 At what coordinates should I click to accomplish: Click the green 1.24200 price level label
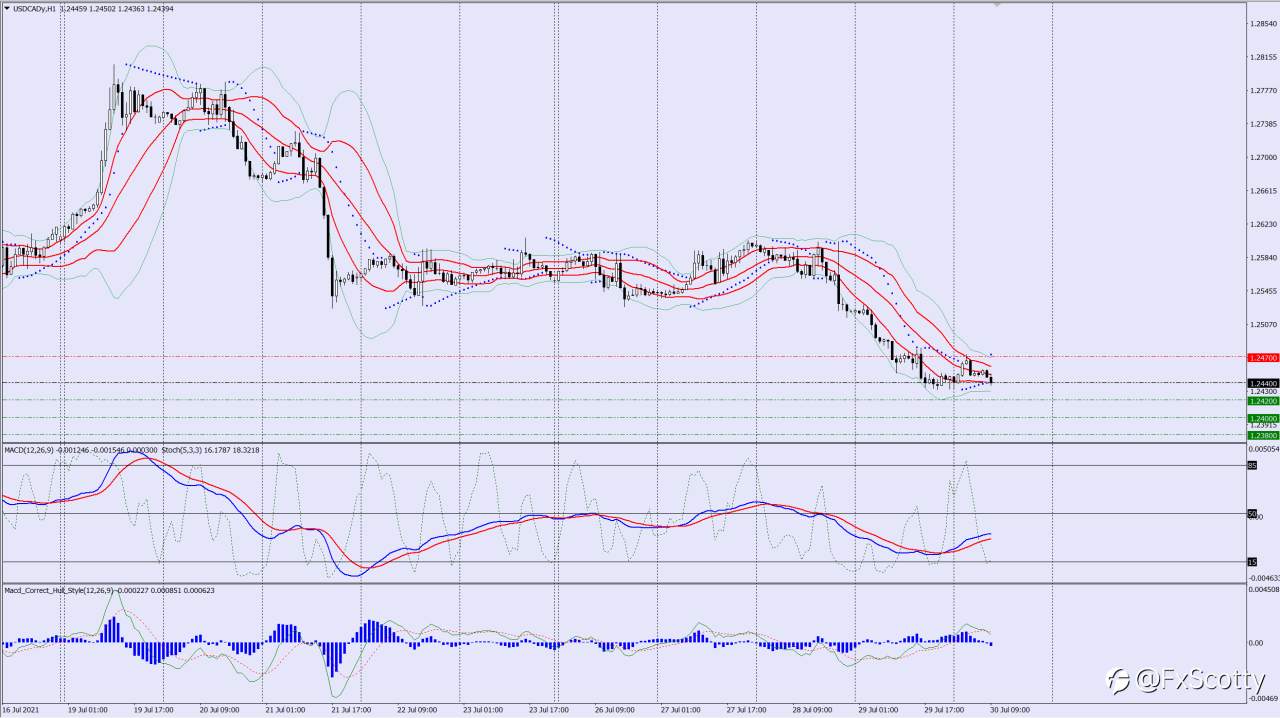pyautogui.click(x=1262, y=400)
